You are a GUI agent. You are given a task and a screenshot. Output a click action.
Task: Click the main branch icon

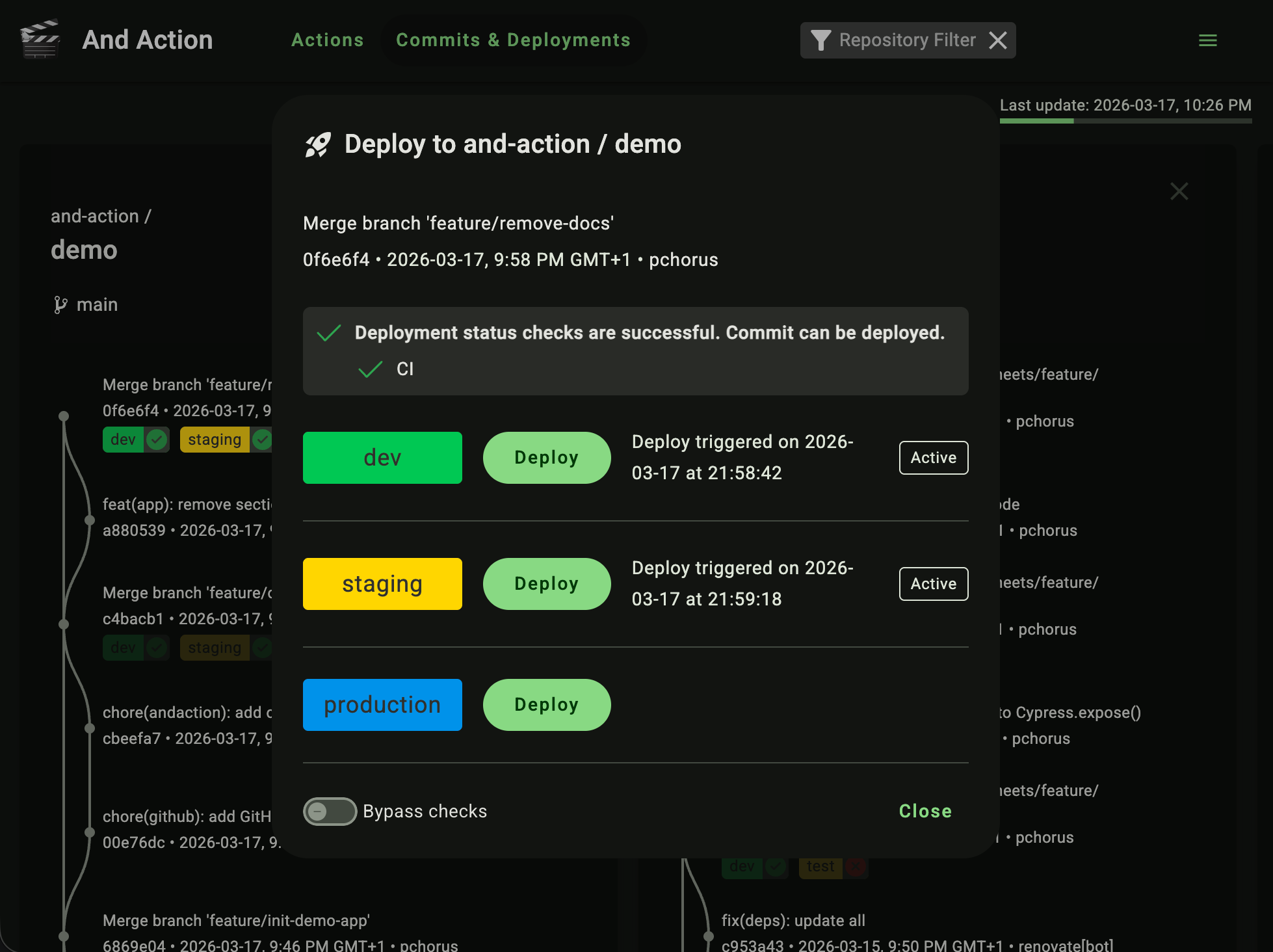point(60,305)
